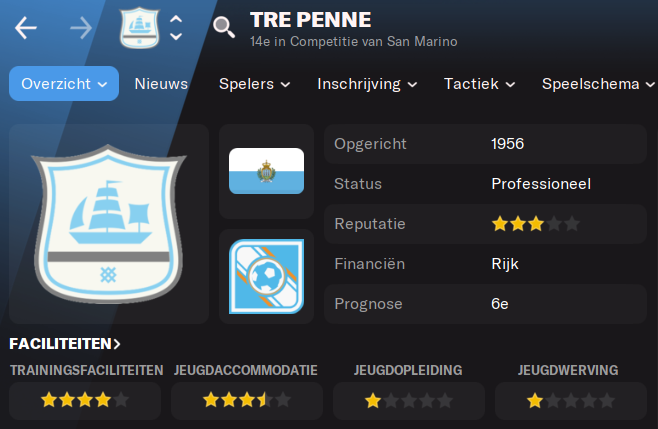Switch club with the up/down arrows
This screenshot has height=429, width=658.
pyautogui.click(x=176, y=28)
